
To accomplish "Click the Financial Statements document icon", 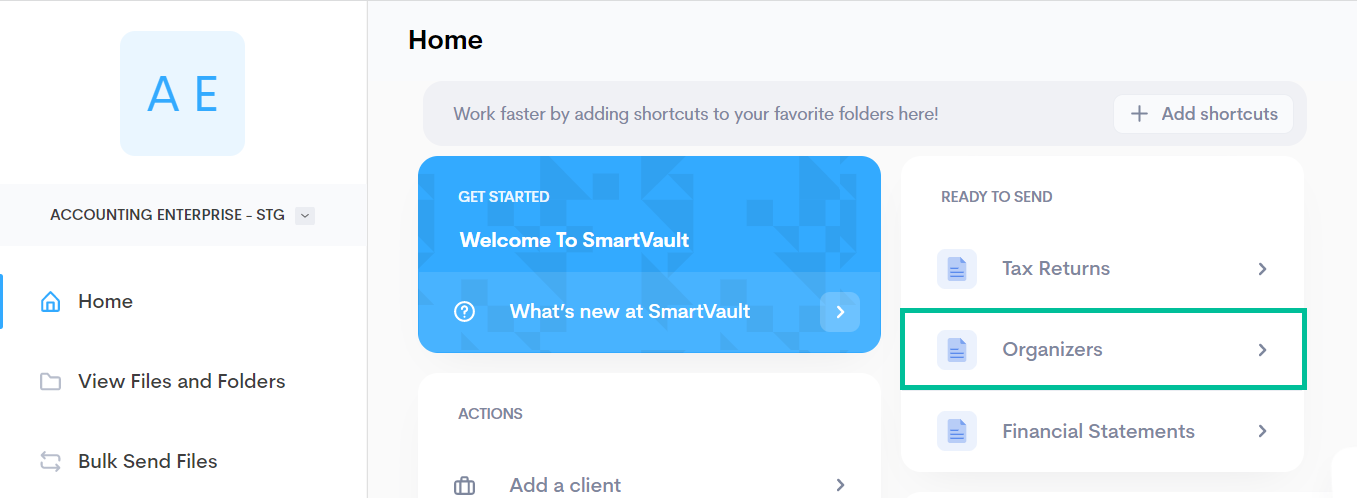I will [x=957, y=432].
